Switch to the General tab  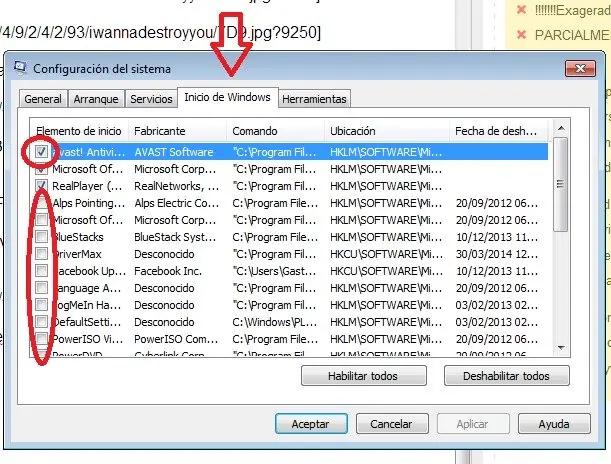pyautogui.click(x=43, y=99)
